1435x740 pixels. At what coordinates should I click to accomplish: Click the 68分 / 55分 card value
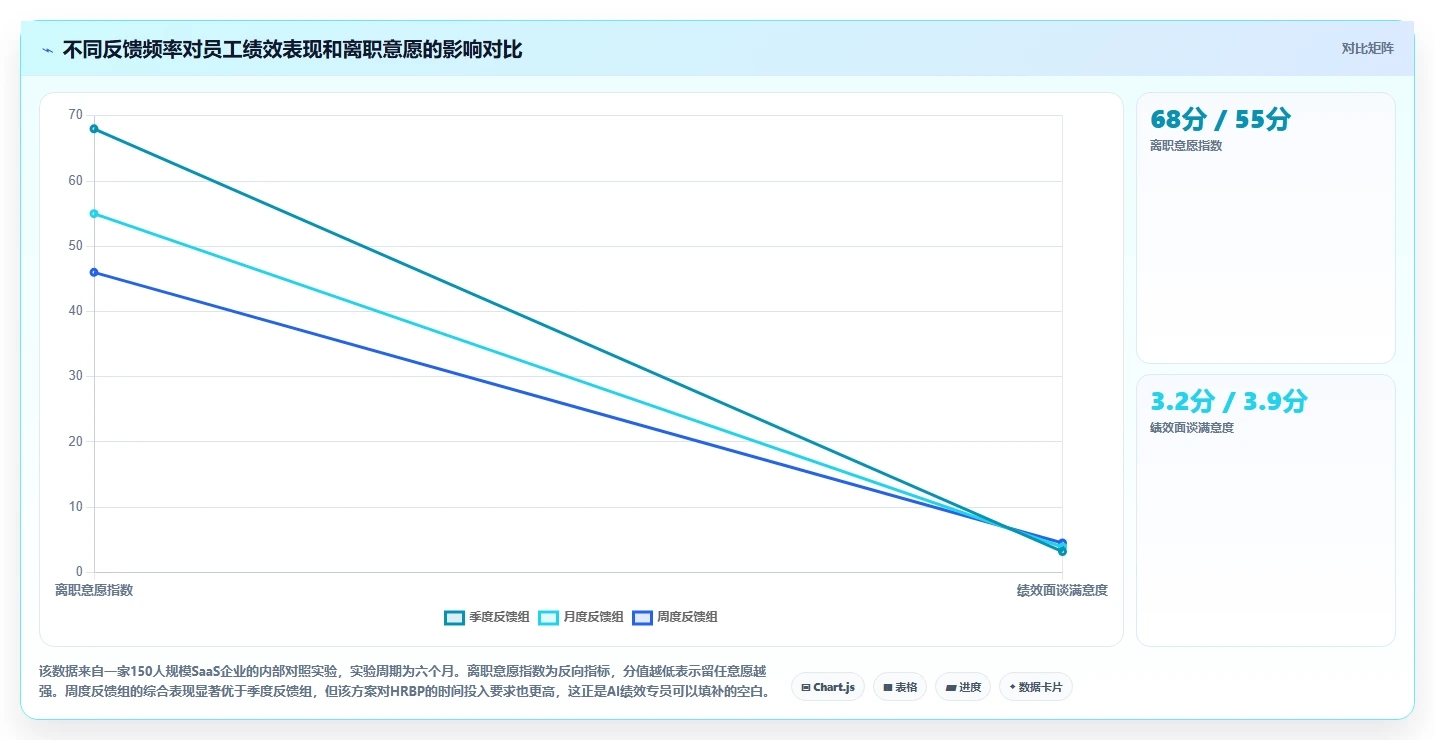(x=1220, y=119)
